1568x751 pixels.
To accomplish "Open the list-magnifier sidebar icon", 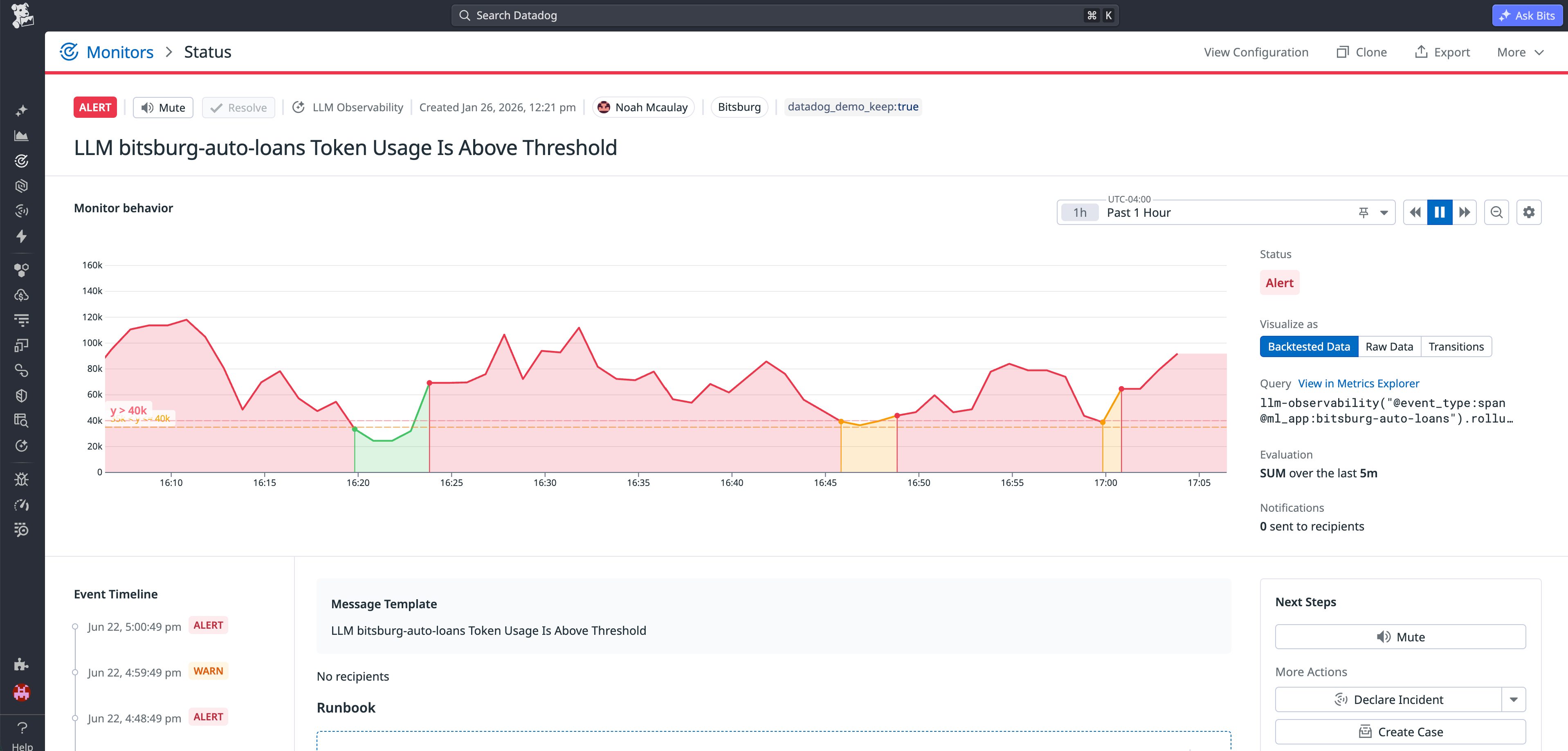I will click(21, 529).
